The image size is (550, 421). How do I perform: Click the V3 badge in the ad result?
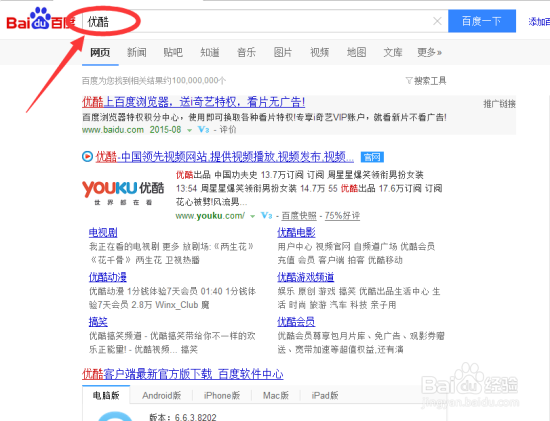click(x=203, y=129)
